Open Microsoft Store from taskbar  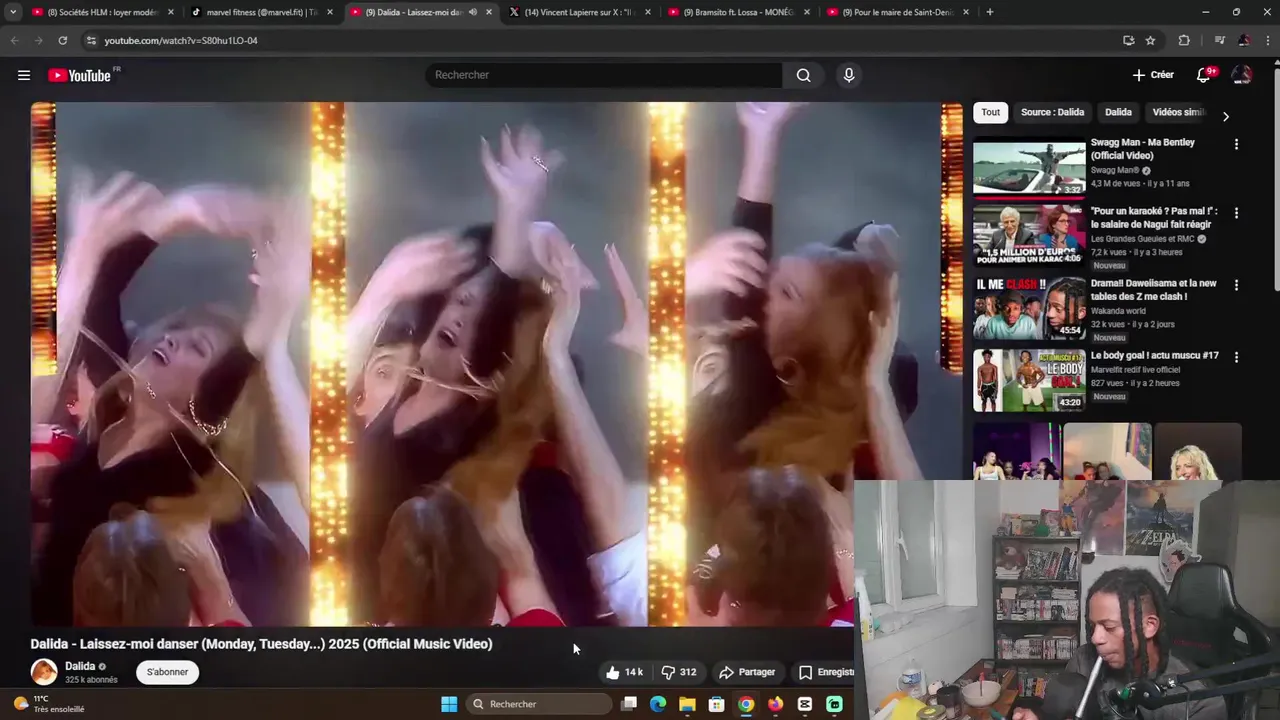coord(716,704)
